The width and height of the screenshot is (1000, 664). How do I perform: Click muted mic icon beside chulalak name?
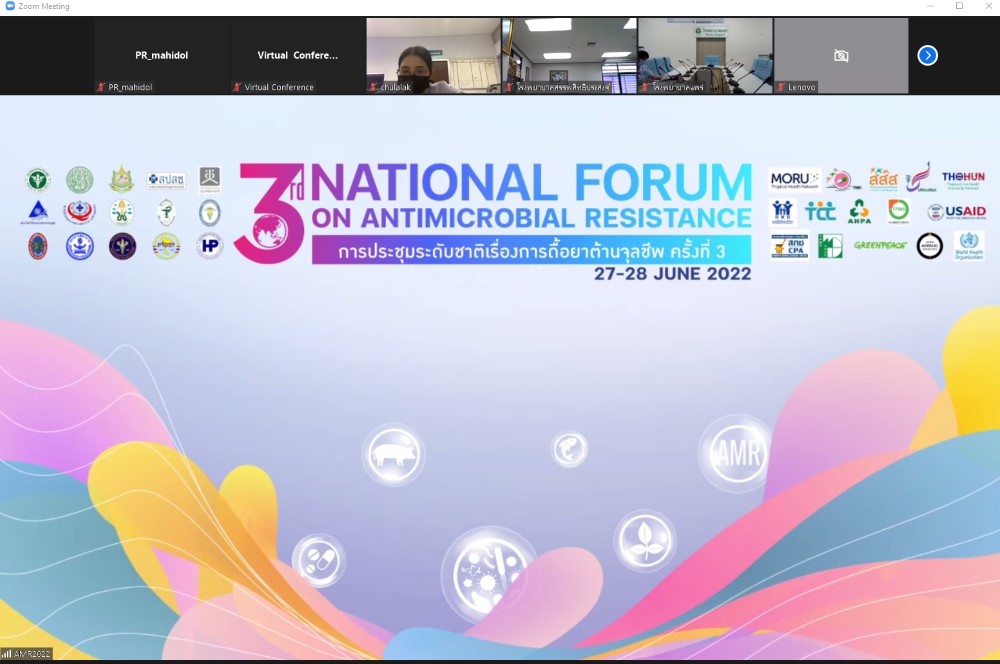click(x=373, y=87)
